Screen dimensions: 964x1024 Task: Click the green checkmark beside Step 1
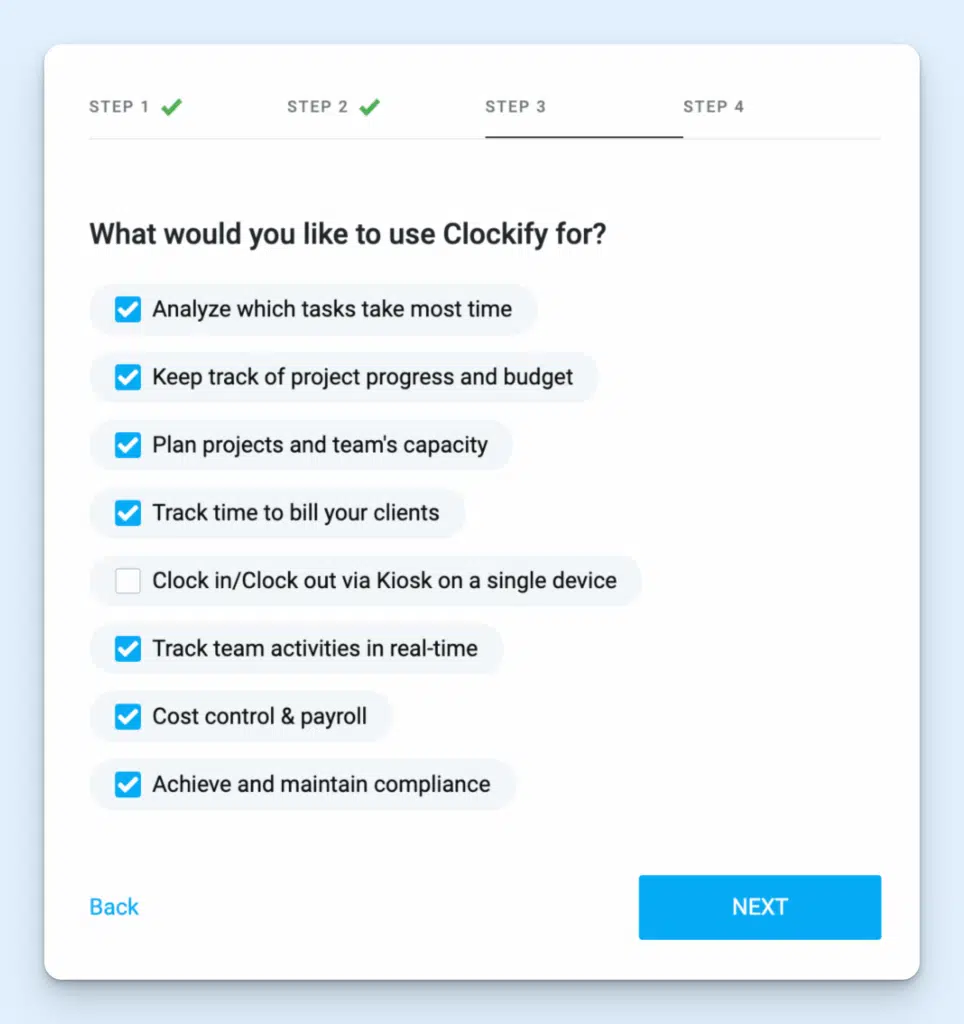click(x=171, y=104)
